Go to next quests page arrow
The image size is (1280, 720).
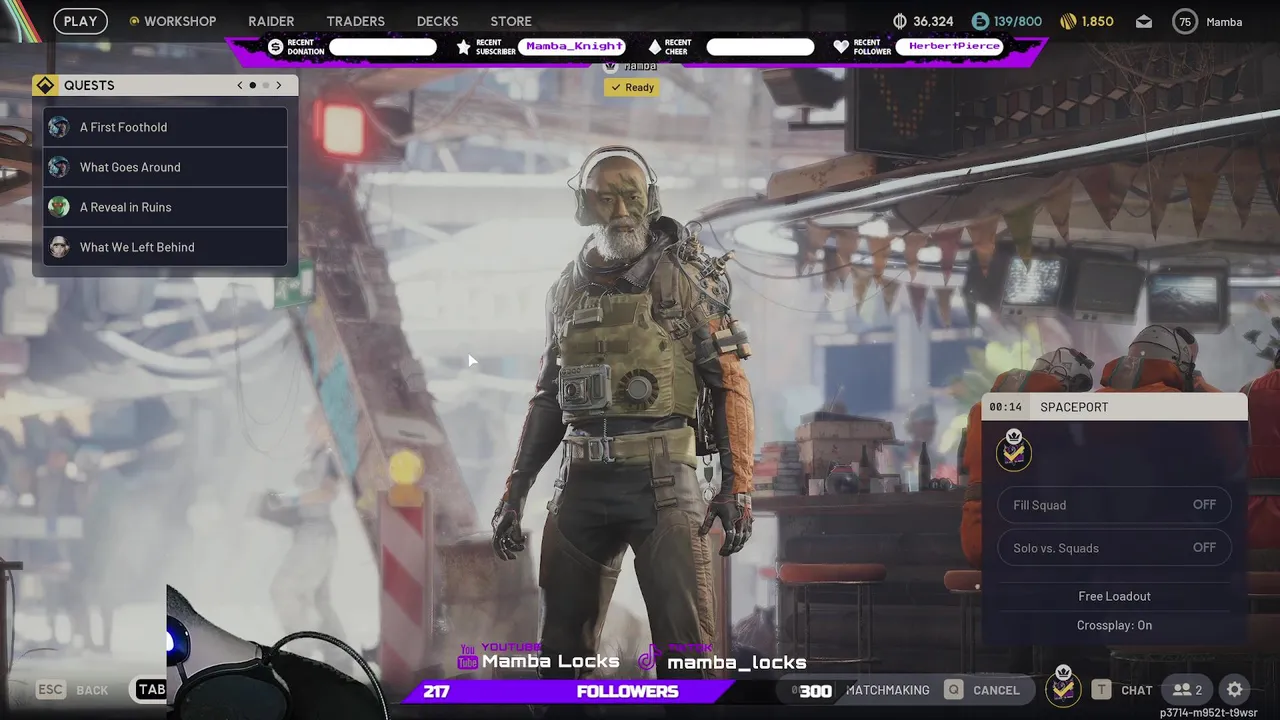(x=279, y=85)
